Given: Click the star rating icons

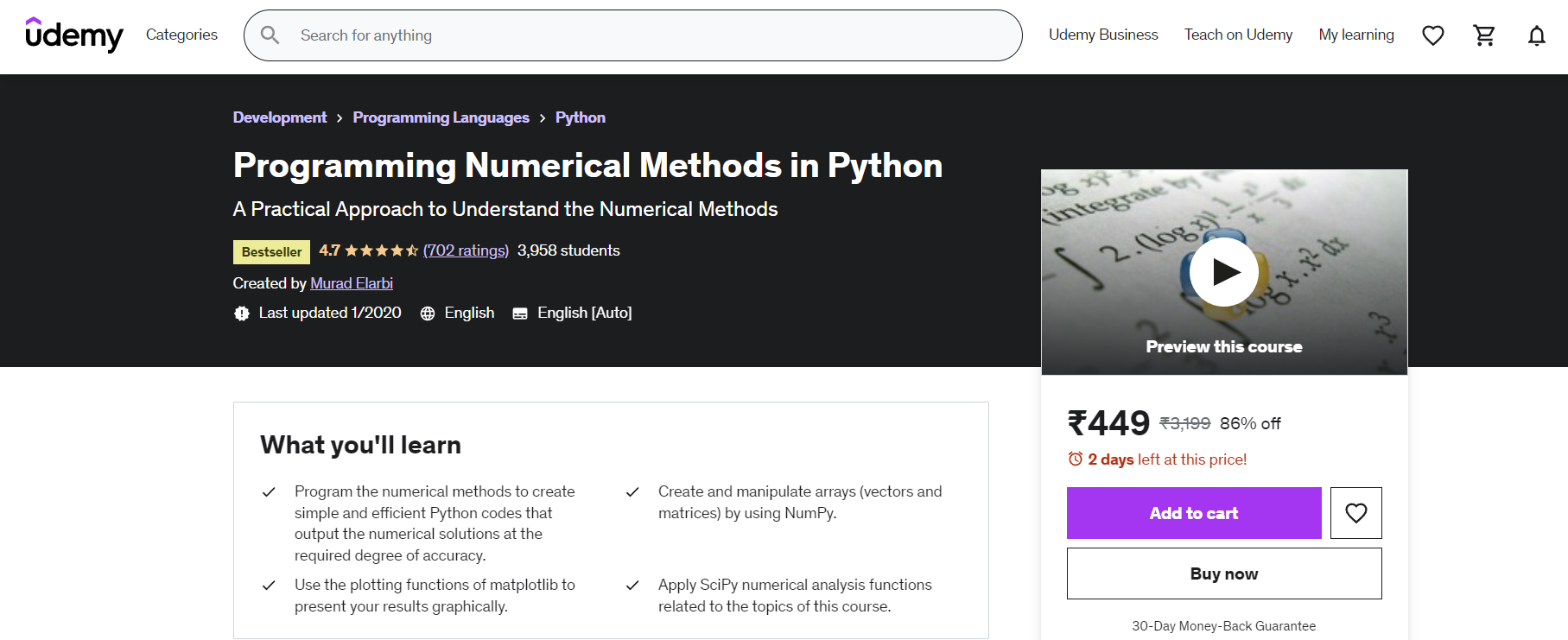Looking at the screenshot, I should click(x=381, y=250).
